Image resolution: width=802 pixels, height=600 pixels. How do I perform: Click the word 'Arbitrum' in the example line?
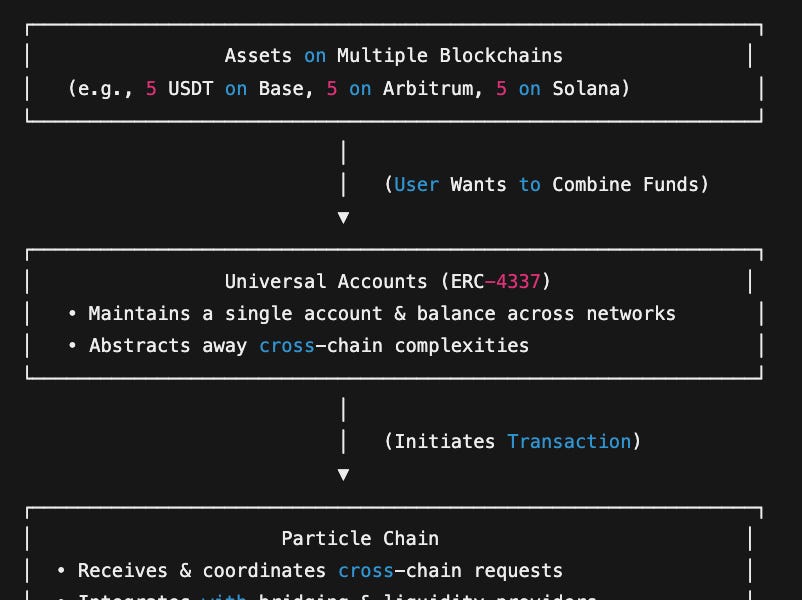[x=428, y=88]
